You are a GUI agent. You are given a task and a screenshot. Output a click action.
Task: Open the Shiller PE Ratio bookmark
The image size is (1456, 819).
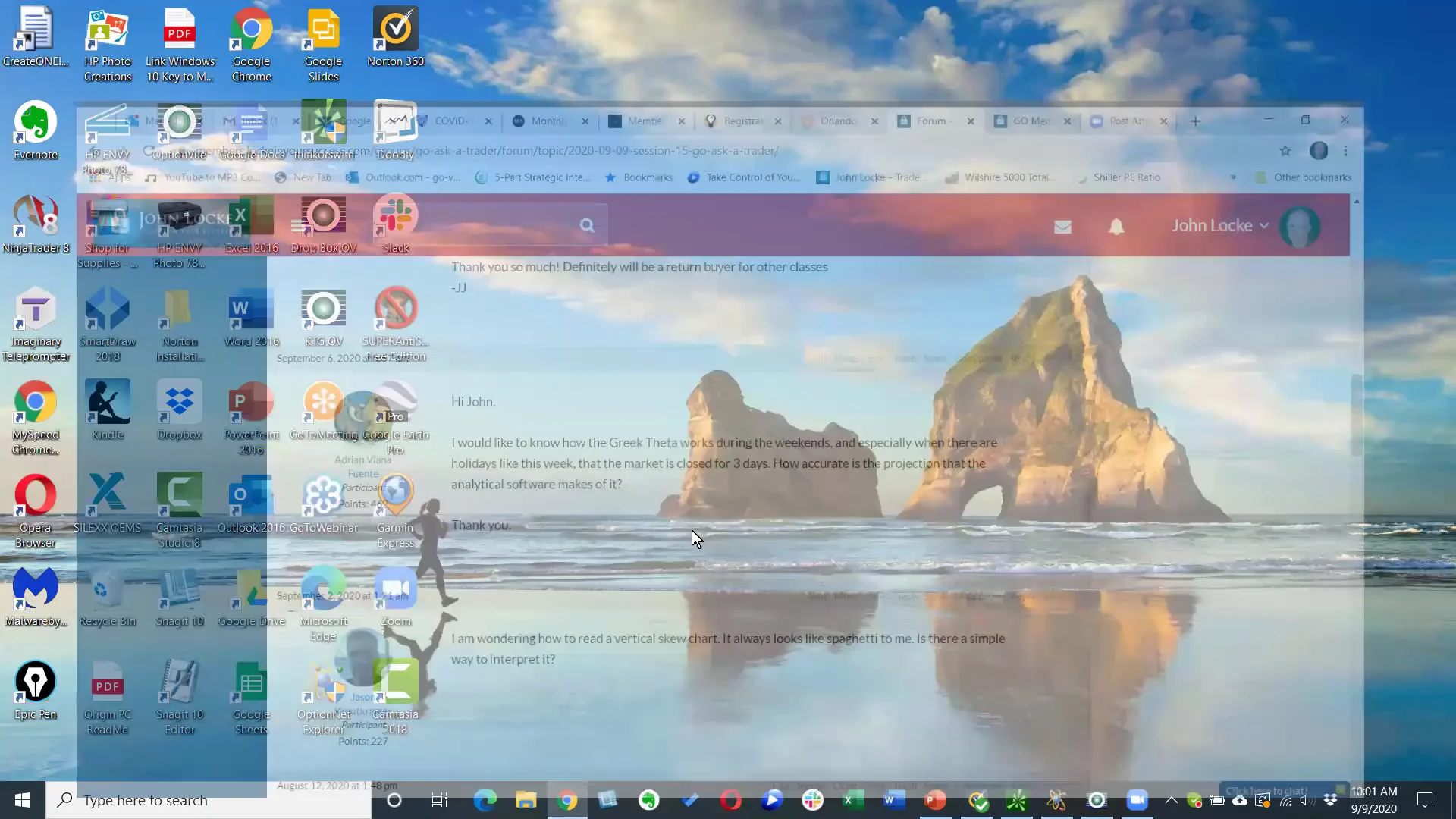tap(1119, 177)
